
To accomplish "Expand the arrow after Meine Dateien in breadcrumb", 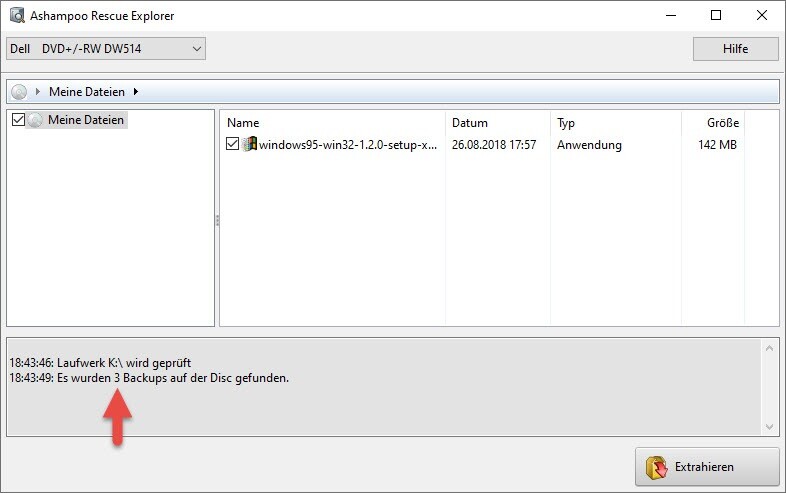I will (x=135, y=92).
